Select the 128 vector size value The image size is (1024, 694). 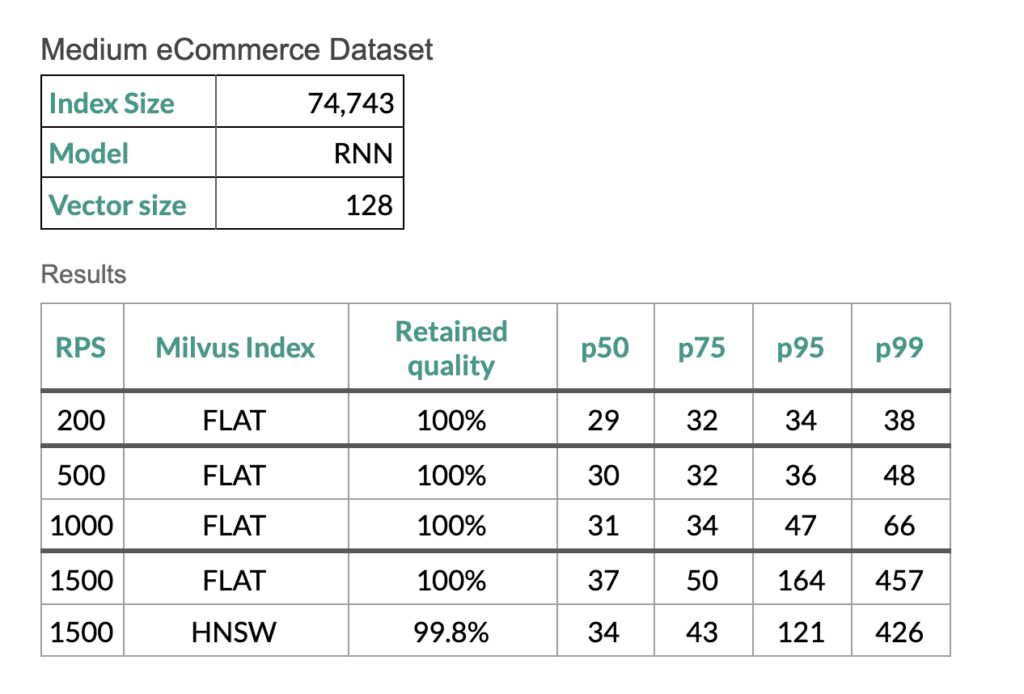coord(369,206)
